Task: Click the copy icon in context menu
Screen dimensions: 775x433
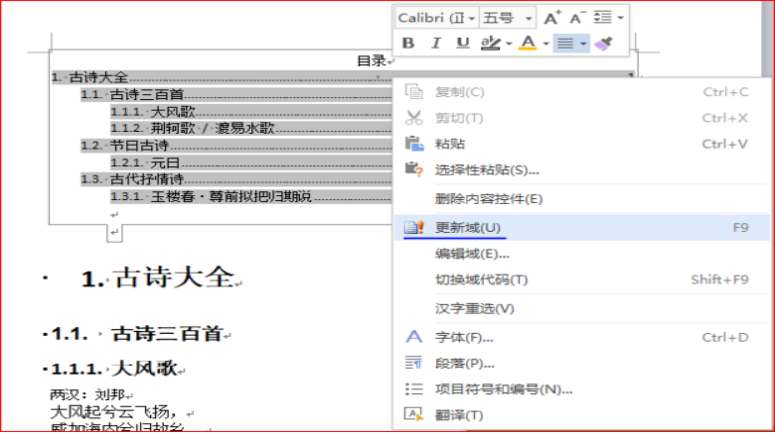Action: [x=414, y=92]
